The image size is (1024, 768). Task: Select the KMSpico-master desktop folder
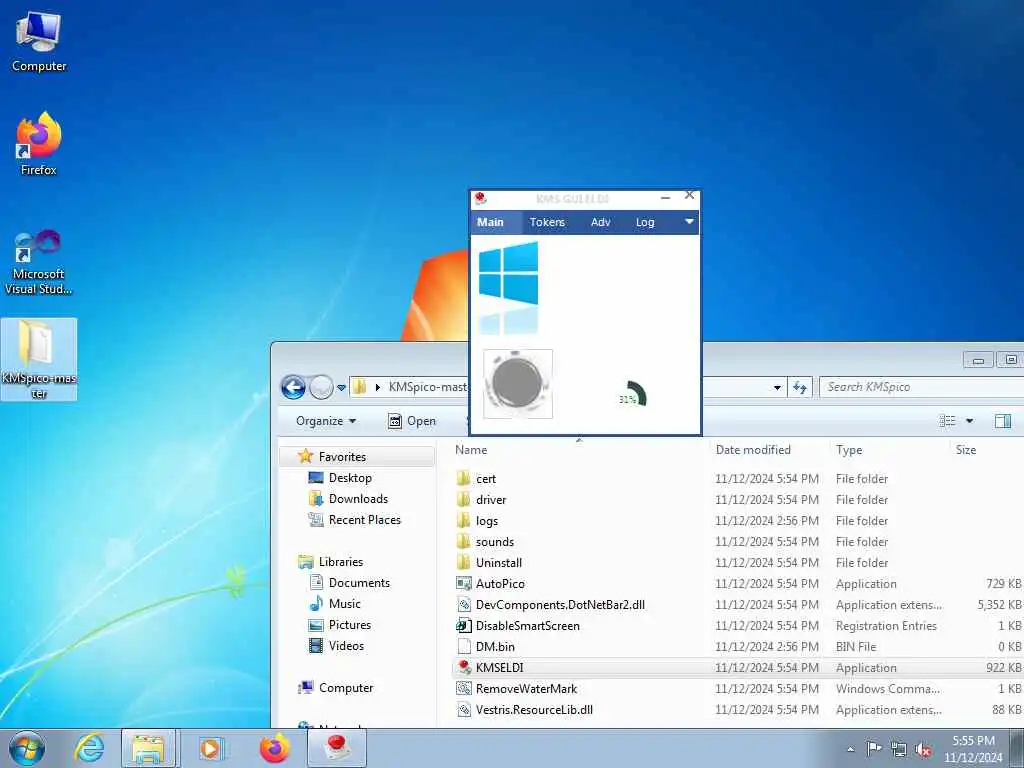click(39, 359)
